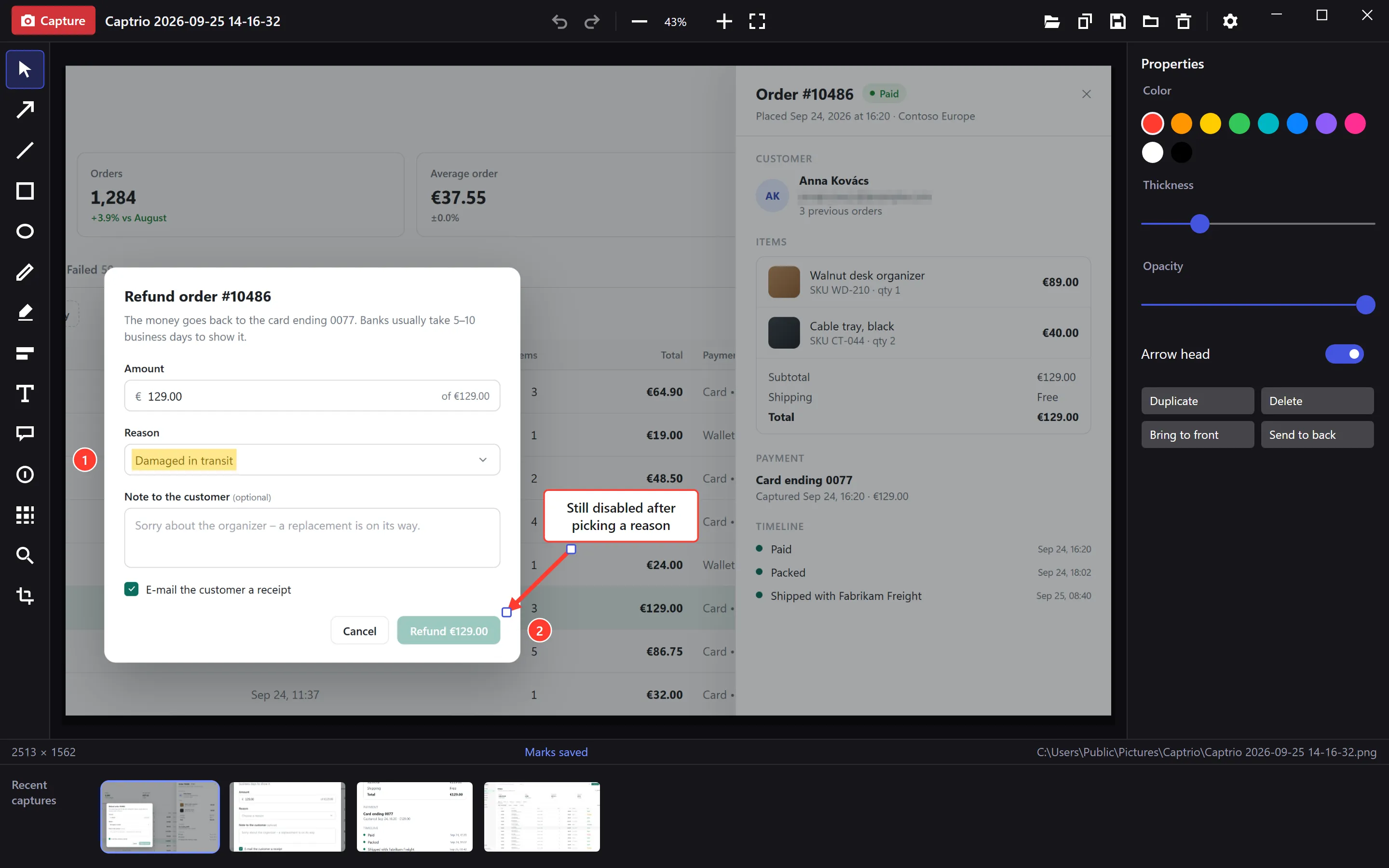This screenshot has width=1389, height=868.
Task: Choose the Text tool
Action: [x=25, y=394]
